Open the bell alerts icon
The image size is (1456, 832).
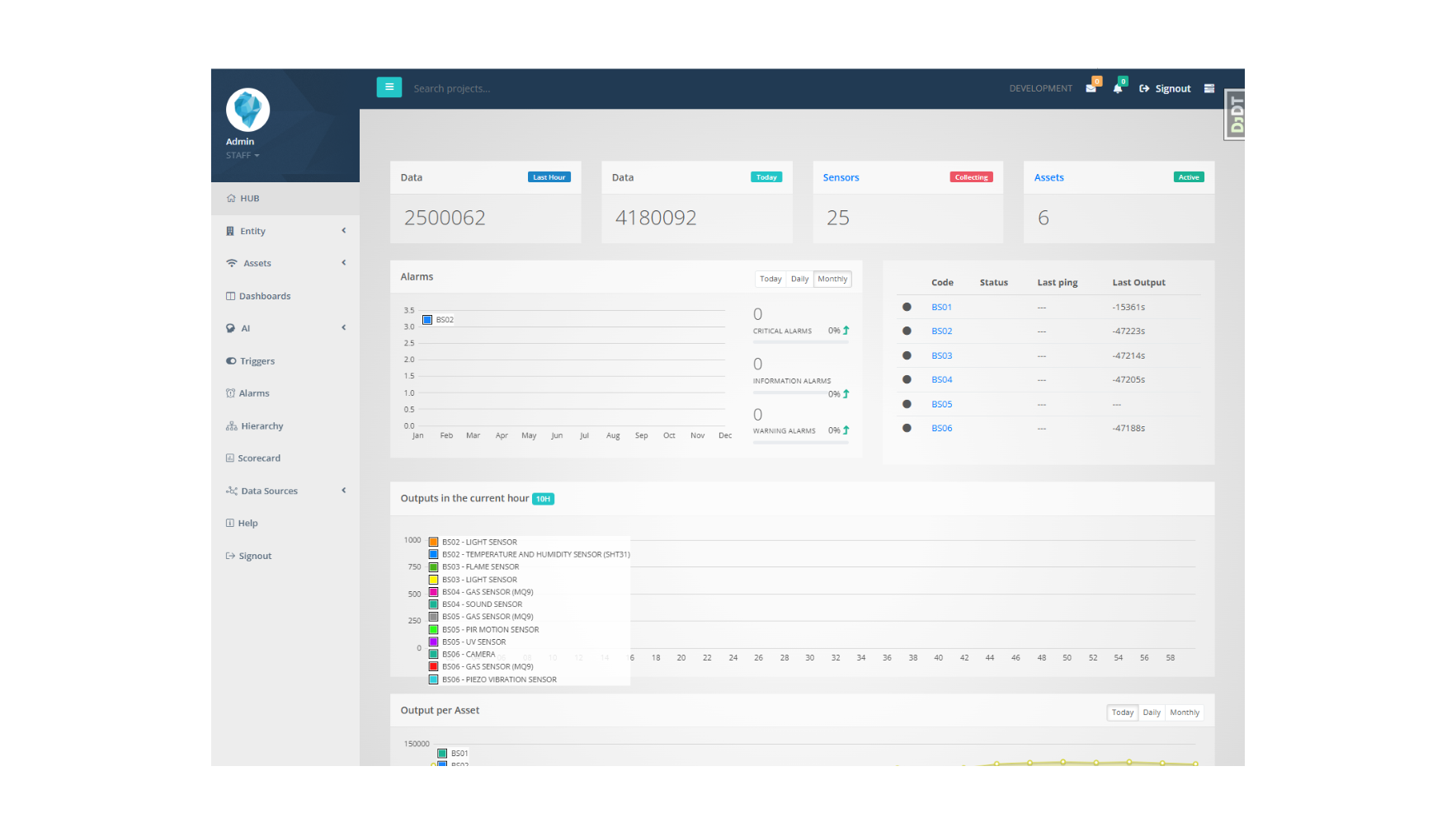(1118, 88)
